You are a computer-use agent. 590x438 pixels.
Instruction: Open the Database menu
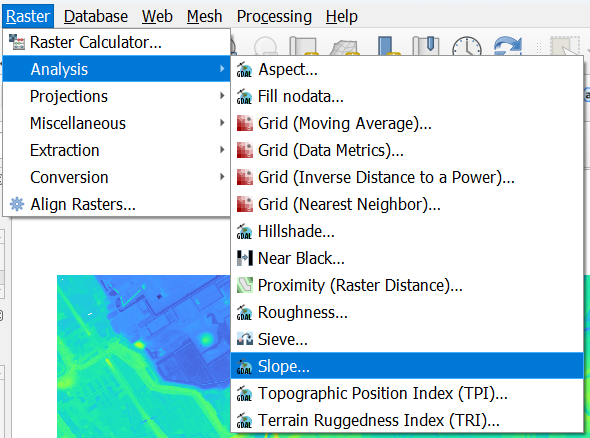click(x=96, y=17)
